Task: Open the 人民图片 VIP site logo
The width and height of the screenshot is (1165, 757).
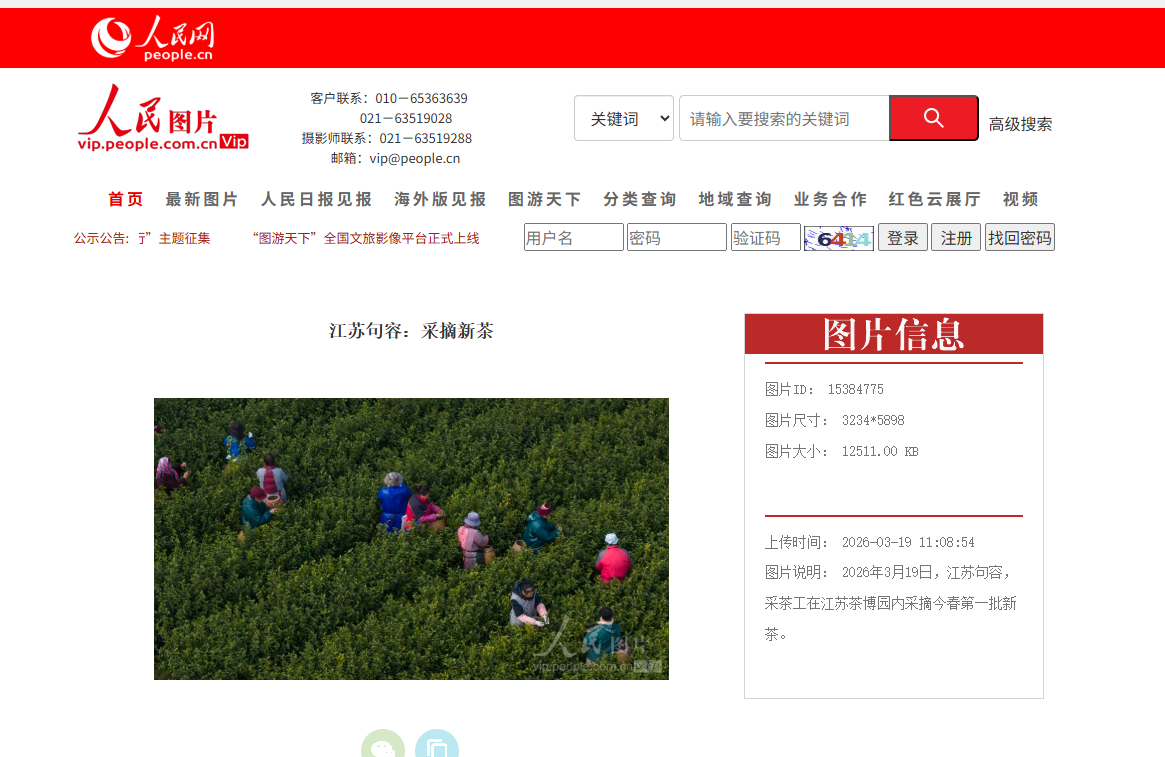Action: tap(163, 119)
